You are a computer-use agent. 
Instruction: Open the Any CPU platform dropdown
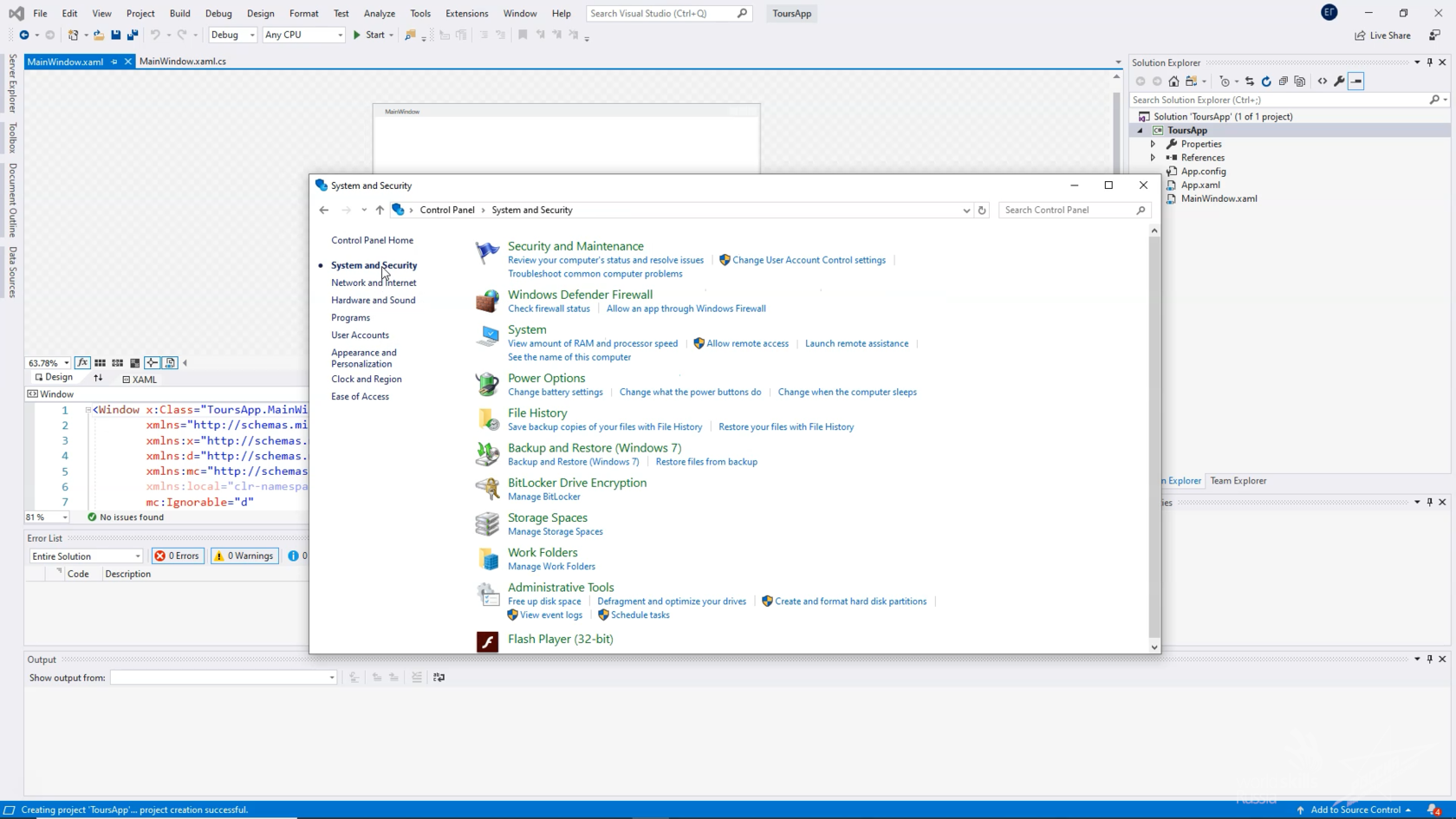pos(340,35)
